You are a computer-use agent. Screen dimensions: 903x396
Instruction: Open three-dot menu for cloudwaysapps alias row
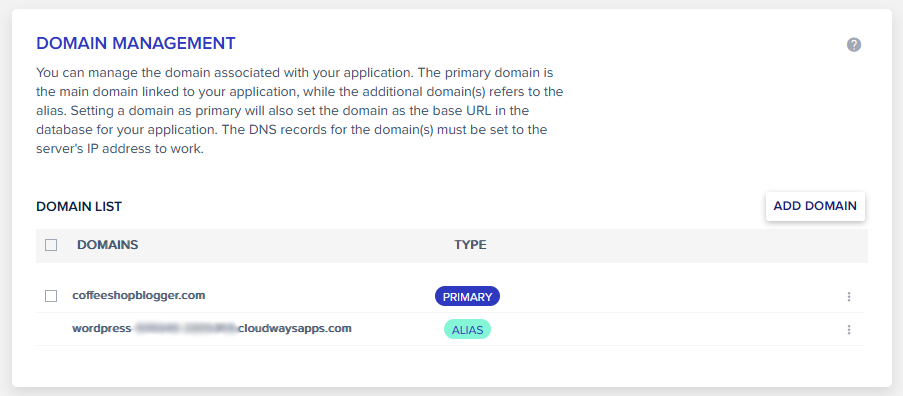click(848, 329)
